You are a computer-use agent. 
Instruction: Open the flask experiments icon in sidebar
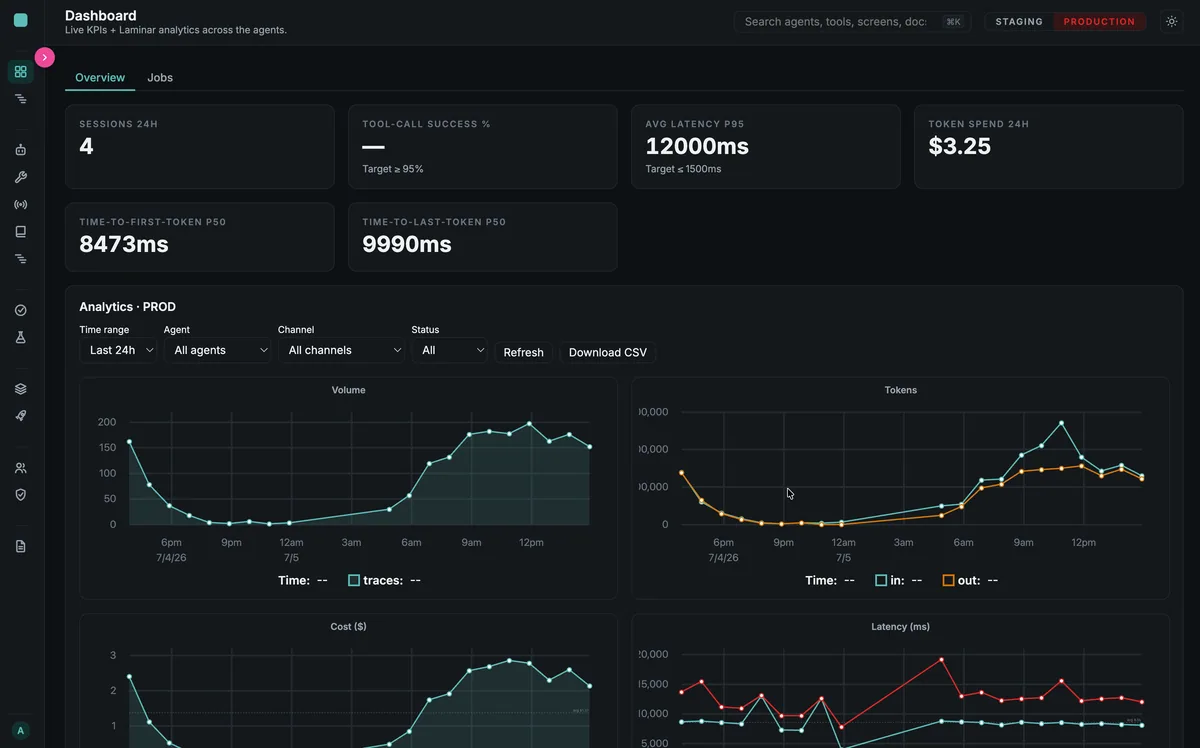20,338
